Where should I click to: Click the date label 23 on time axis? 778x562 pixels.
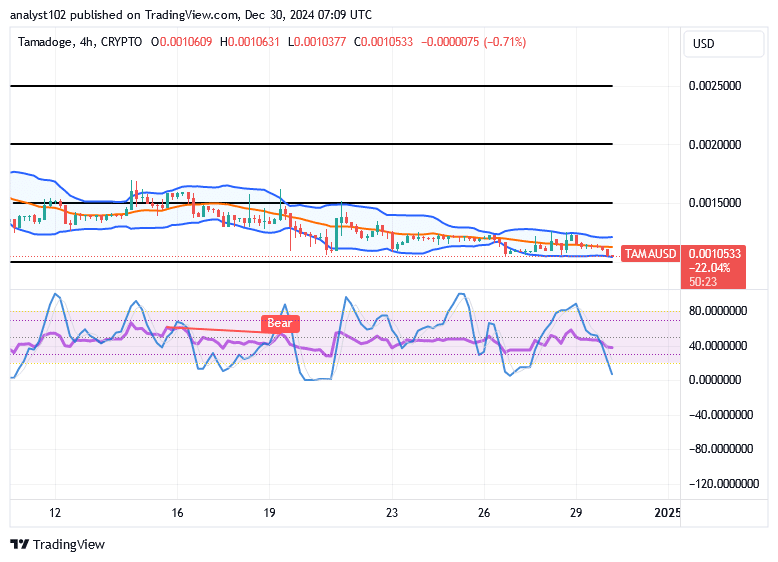pos(392,513)
